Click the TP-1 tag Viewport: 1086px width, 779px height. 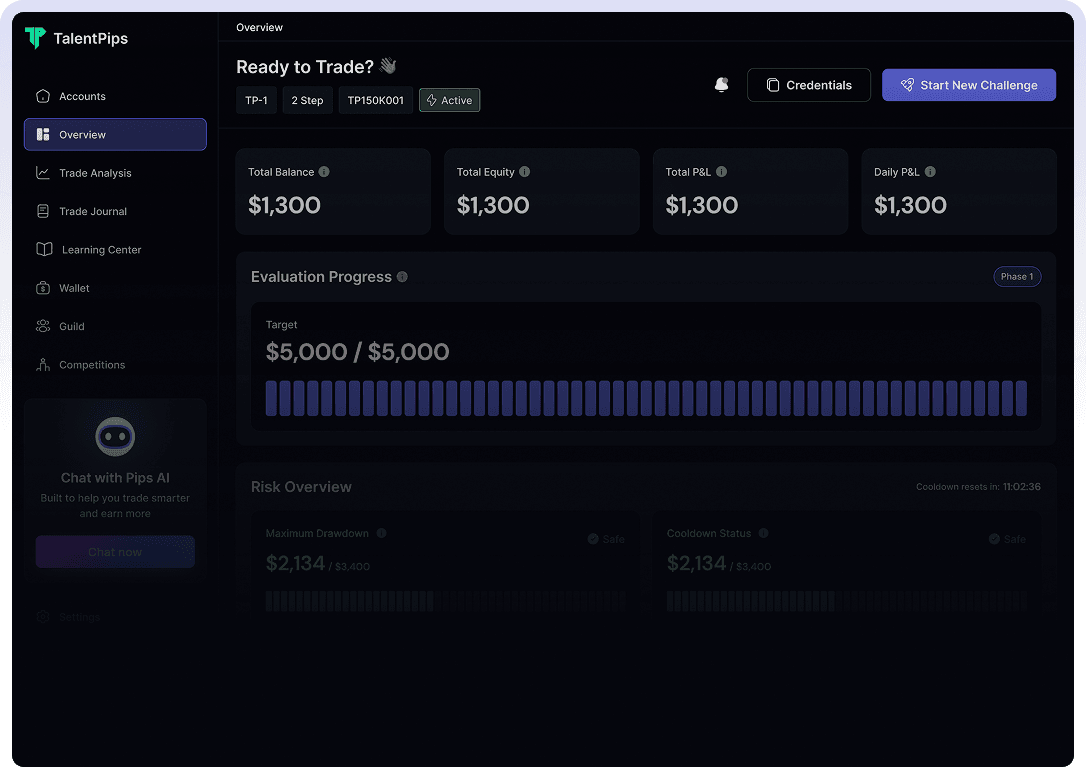[x=256, y=100]
